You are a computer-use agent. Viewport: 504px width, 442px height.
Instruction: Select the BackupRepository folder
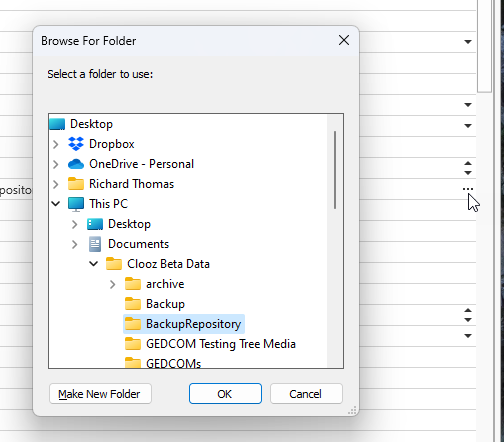[x=184, y=324]
